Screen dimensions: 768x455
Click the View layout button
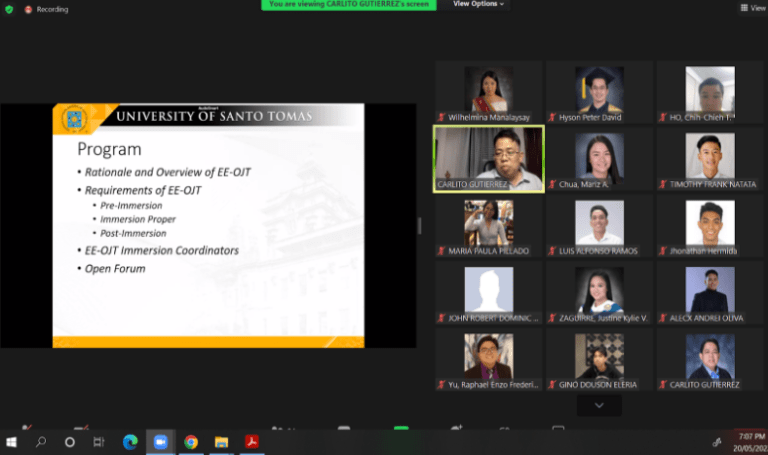753,7
